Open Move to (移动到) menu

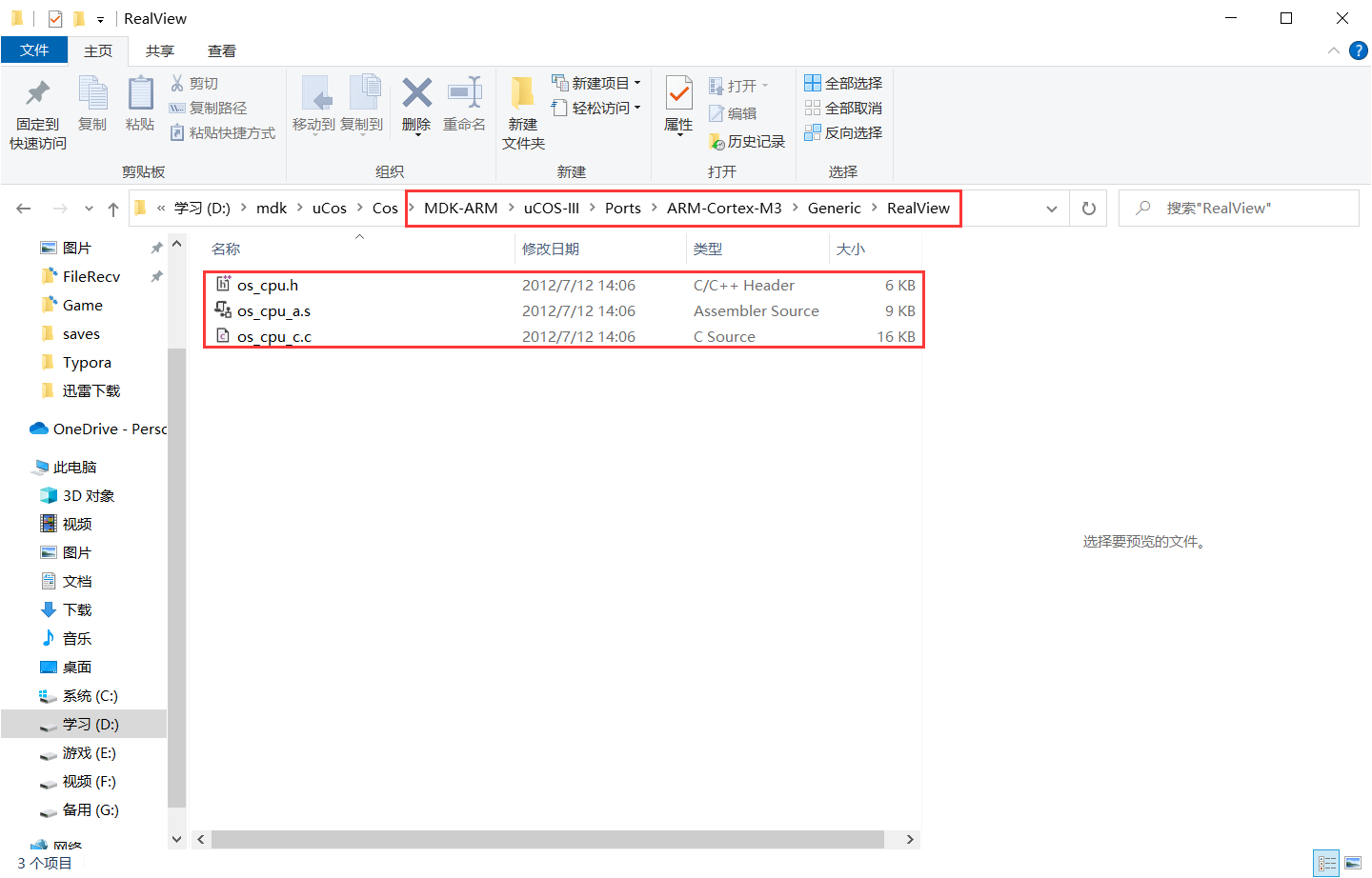pos(313,105)
